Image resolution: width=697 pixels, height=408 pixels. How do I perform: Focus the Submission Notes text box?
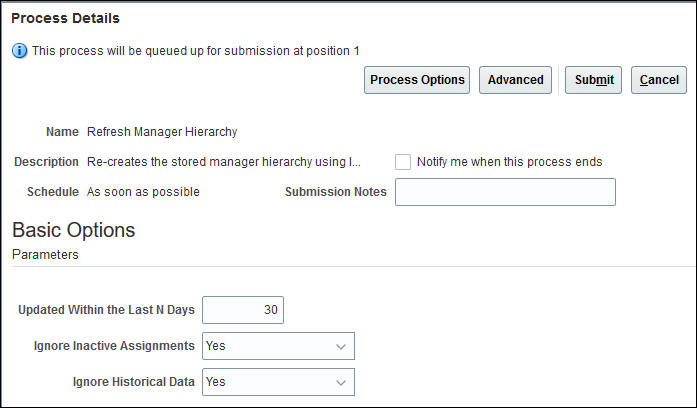tap(505, 192)
